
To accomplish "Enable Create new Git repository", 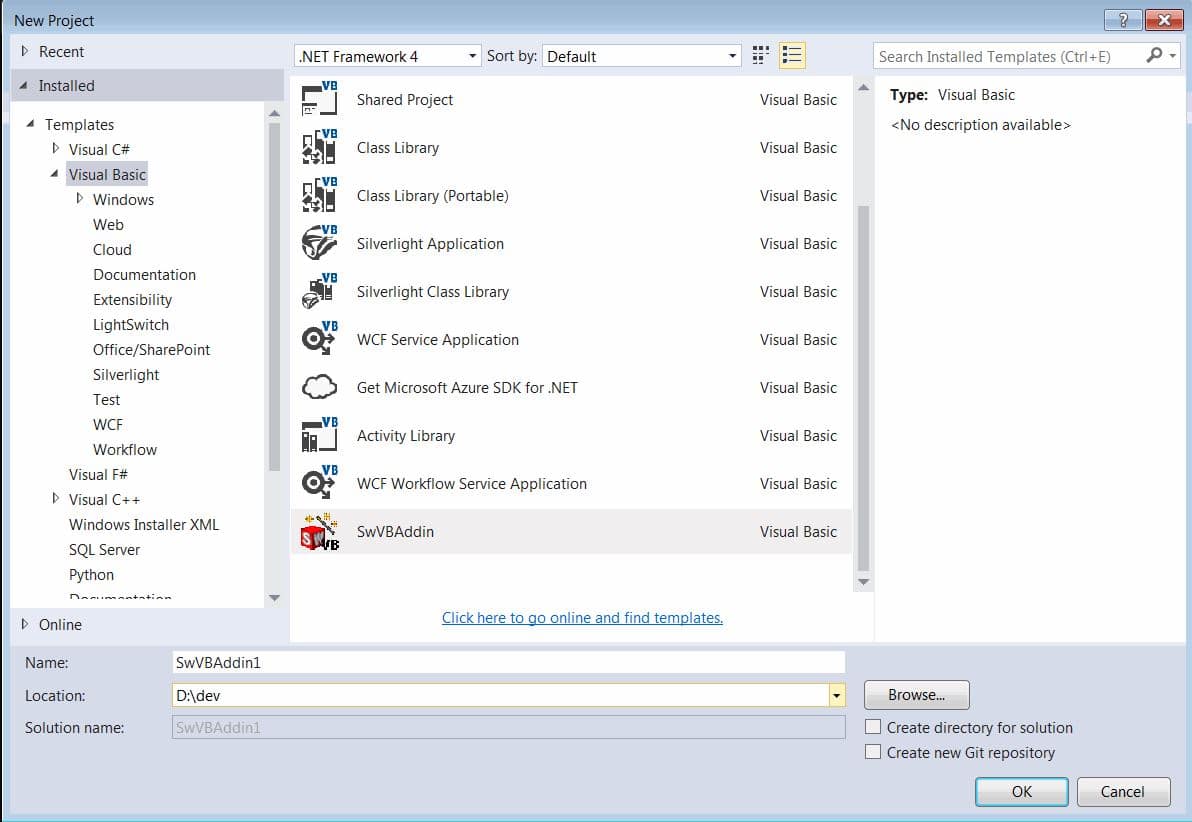I will (x=873, y=752).
